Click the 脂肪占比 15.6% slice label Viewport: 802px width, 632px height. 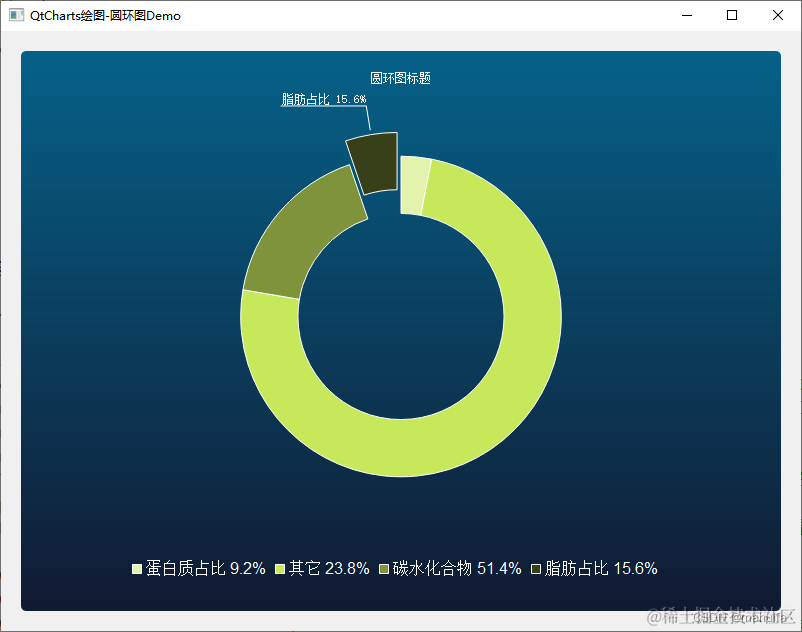[324, 99]
